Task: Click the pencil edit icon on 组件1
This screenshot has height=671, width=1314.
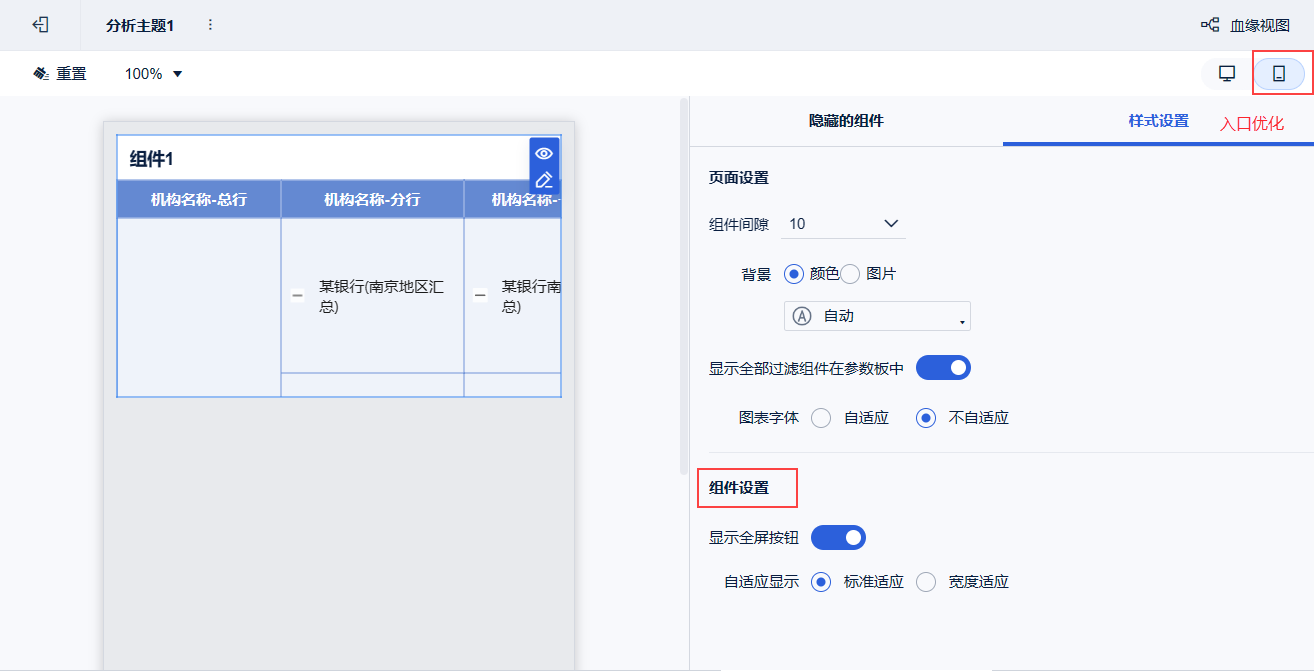Action: pyautogui.click(x=544, y=180)
